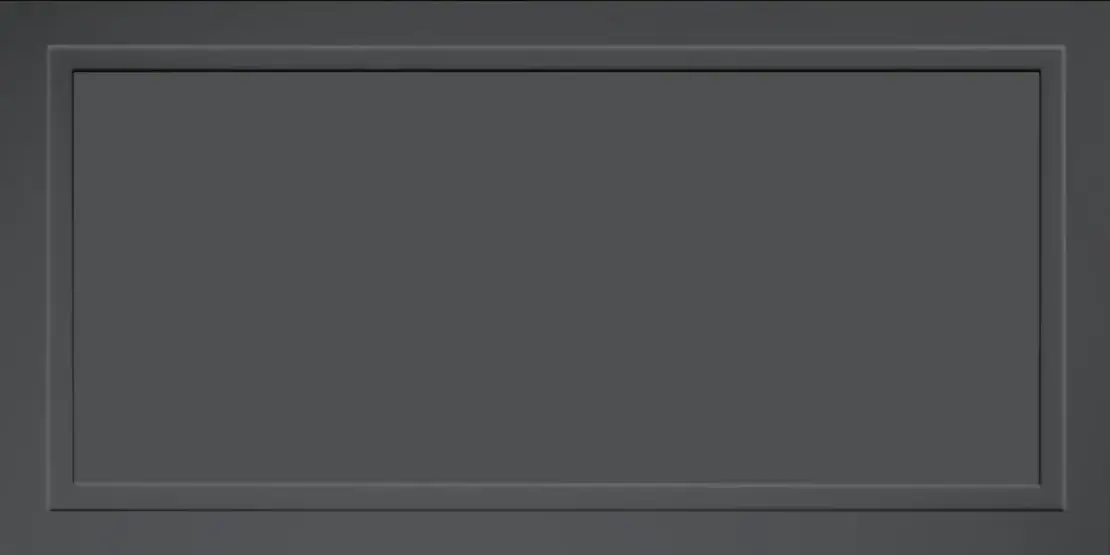Click the outer background above the frame
The height and width of the screenshot is (555, 1110).
[x=555, y=23]
